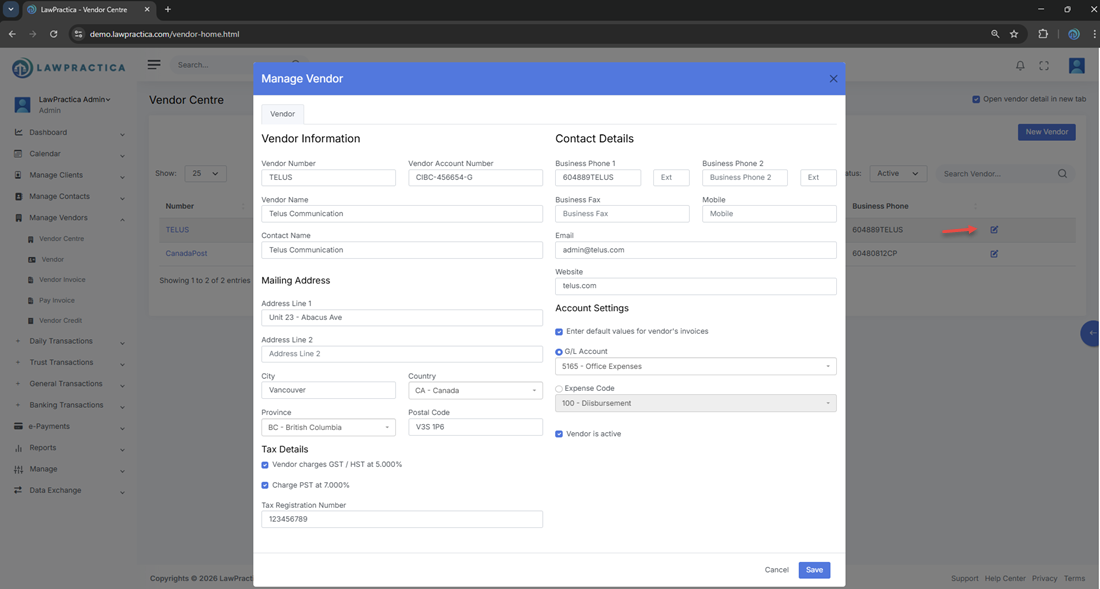Viewport: 1100px width, 589px height.
Task: Click into the Tax Registration Number field
Action: [x=401, y=520]
